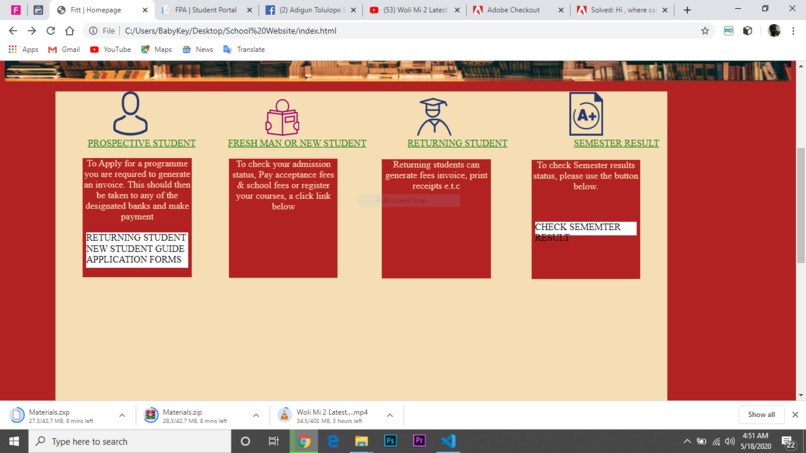Viewport: 806px width, 453px height.
Task: Expand options for Materials.zxp download
Action: point(122,415)
